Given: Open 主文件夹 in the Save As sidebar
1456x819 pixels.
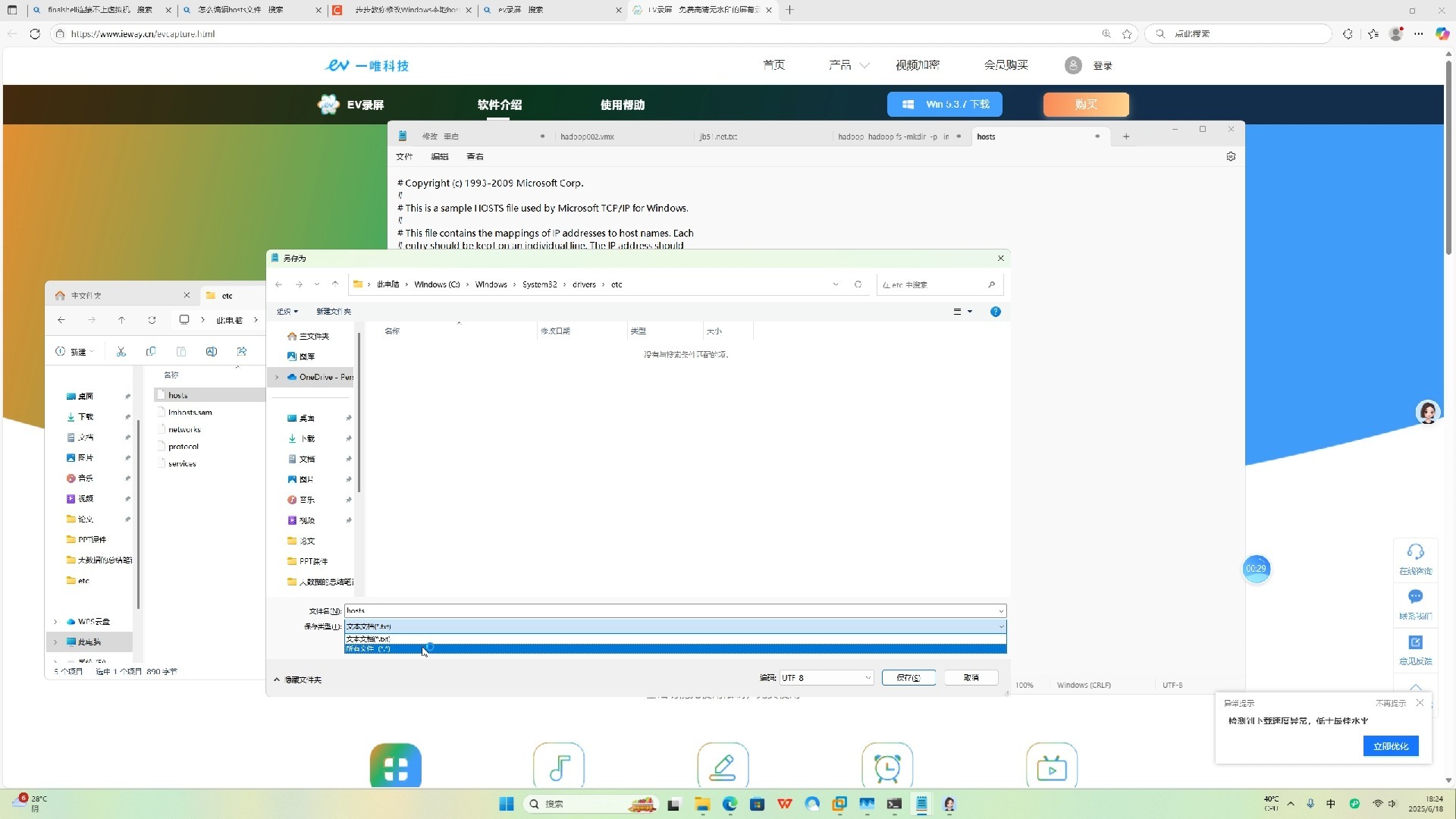Looking at the screenshot, I should (x=308, y=336).
